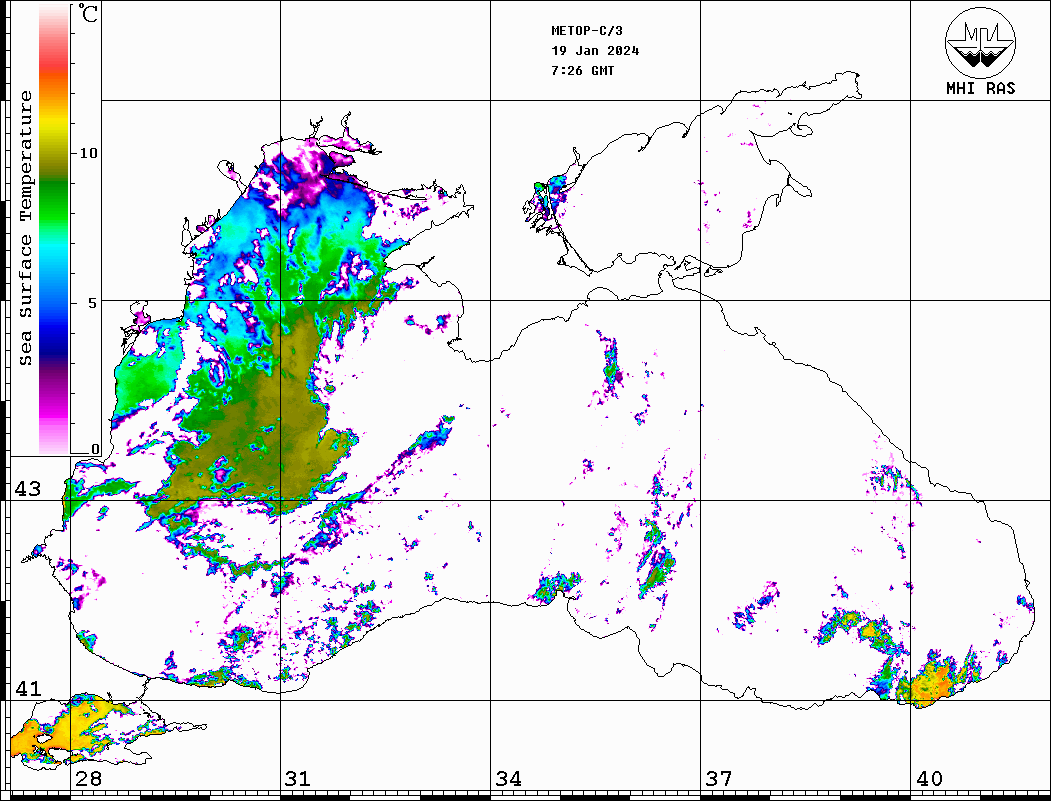Click the '5' tick on color scale

coord(93,303)
